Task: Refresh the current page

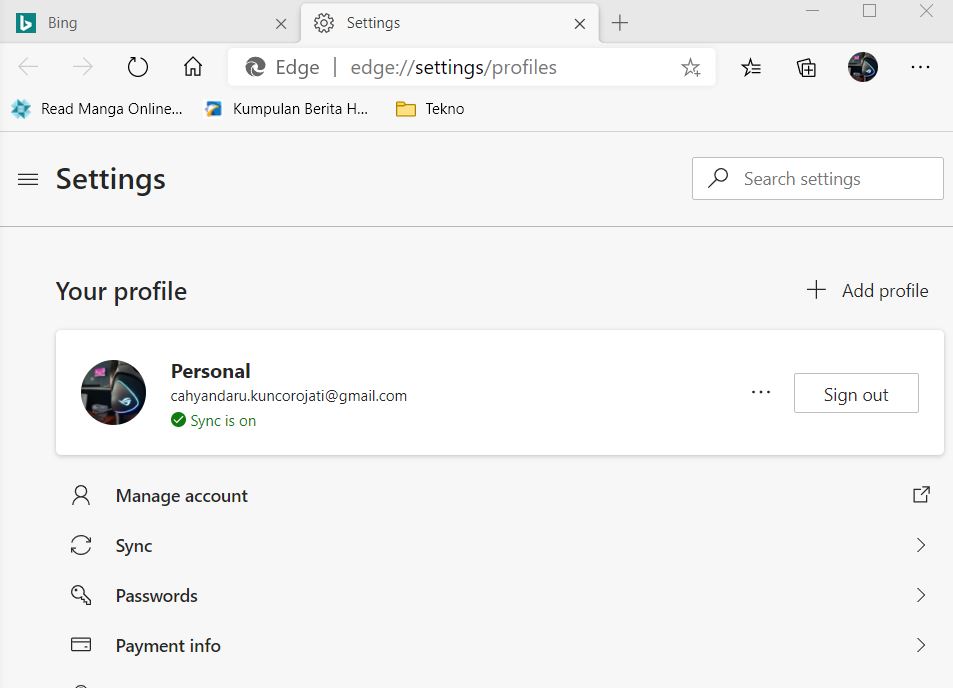Action: click(137, 67)
